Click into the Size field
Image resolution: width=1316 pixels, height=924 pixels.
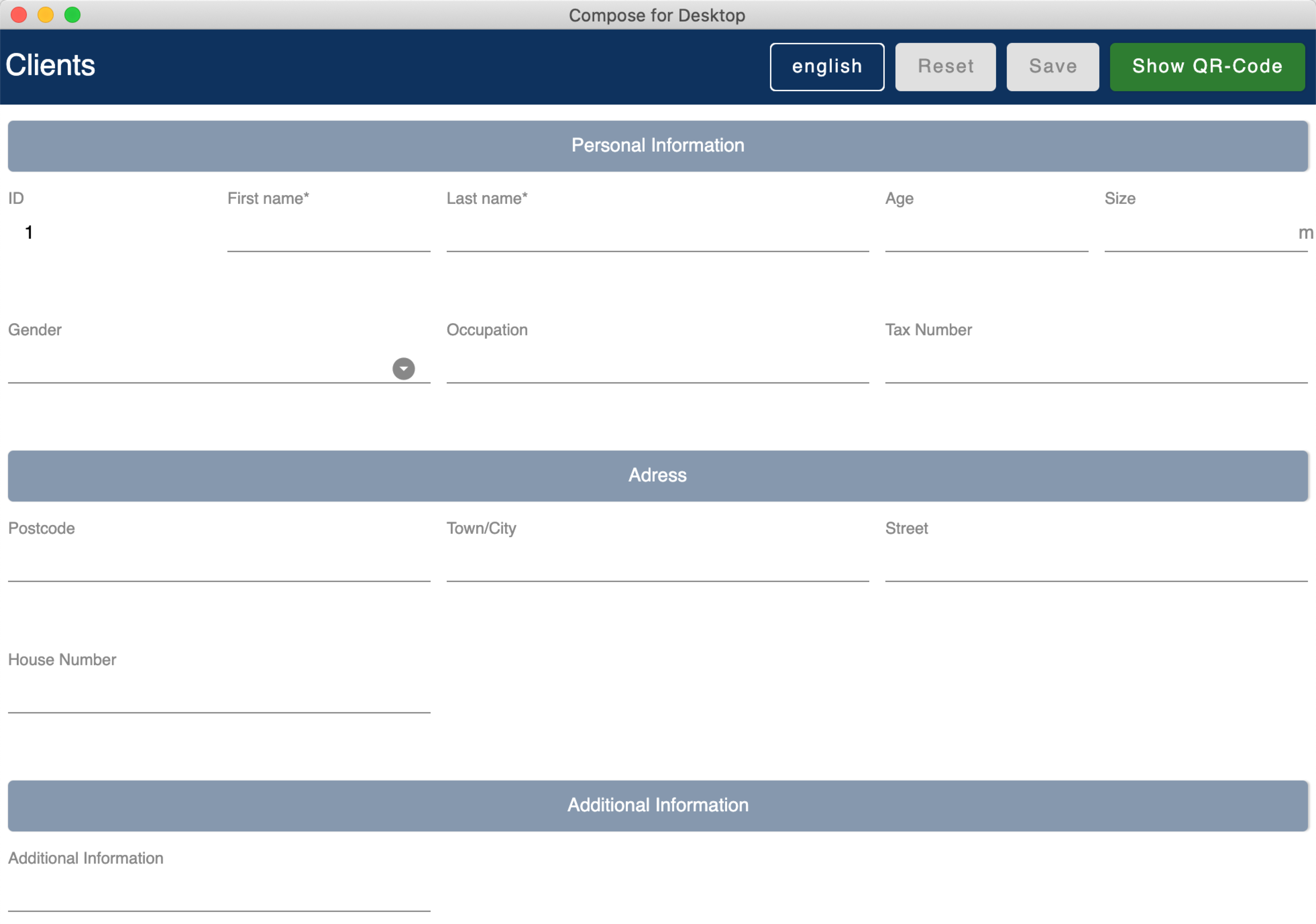[x=1198, y=234]
